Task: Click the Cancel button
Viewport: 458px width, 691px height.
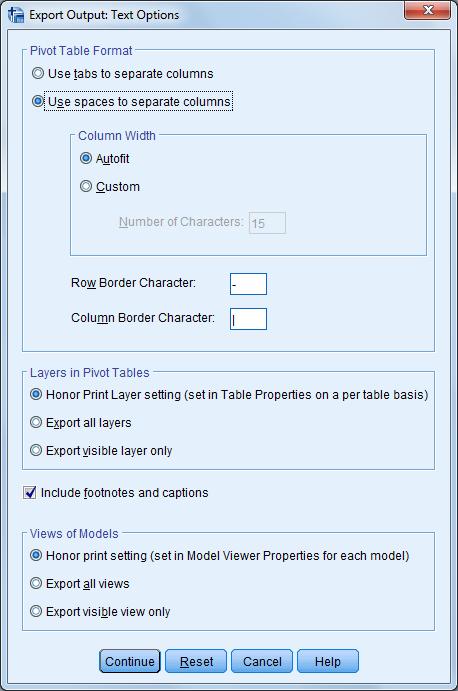Action: click(262, 661)
